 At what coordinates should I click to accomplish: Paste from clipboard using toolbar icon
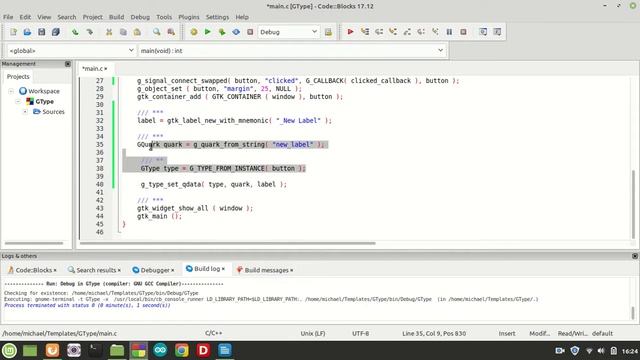pyautogui.click(x=137, y=32)
